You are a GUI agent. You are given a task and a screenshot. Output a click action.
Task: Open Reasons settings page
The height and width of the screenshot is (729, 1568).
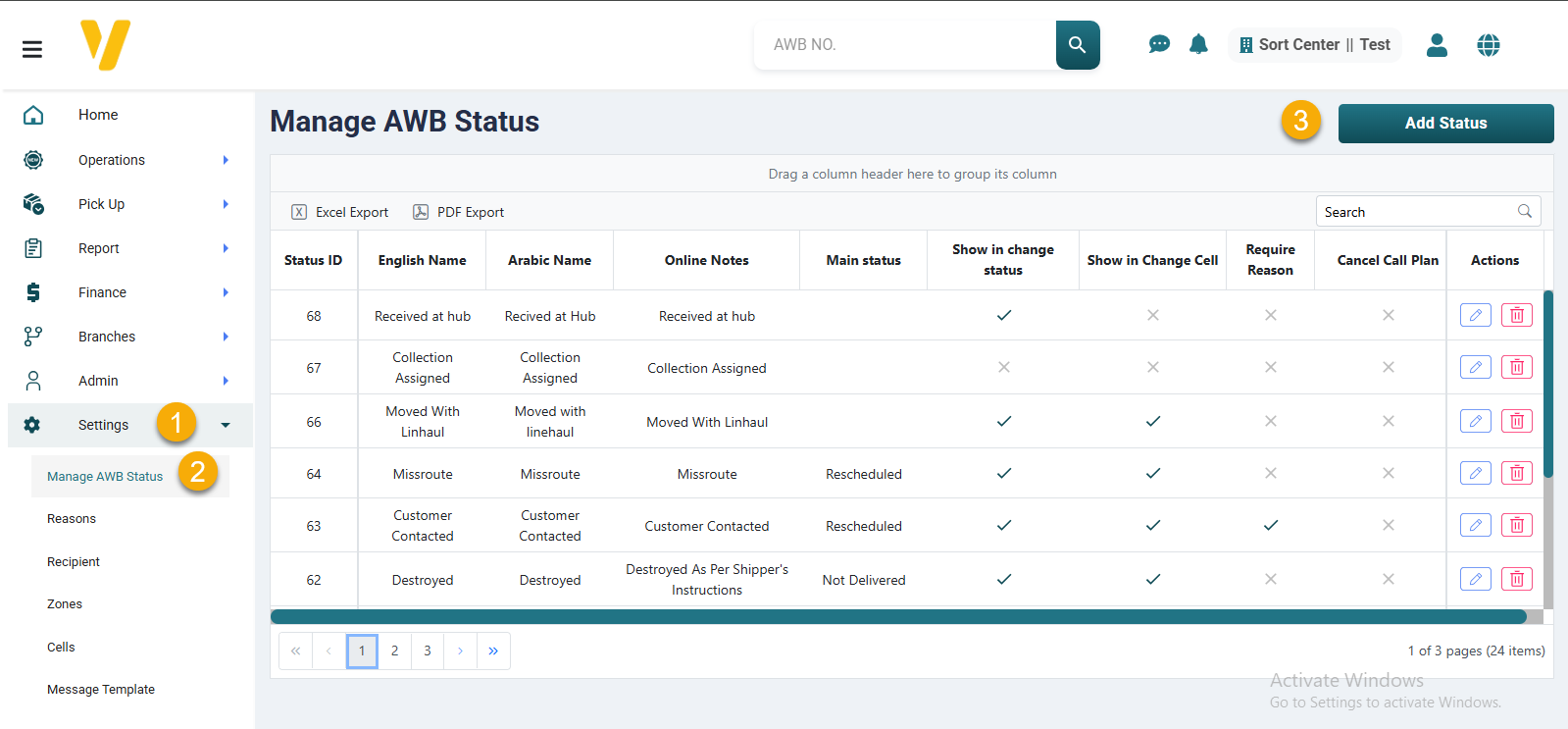(x=72, y=519)
